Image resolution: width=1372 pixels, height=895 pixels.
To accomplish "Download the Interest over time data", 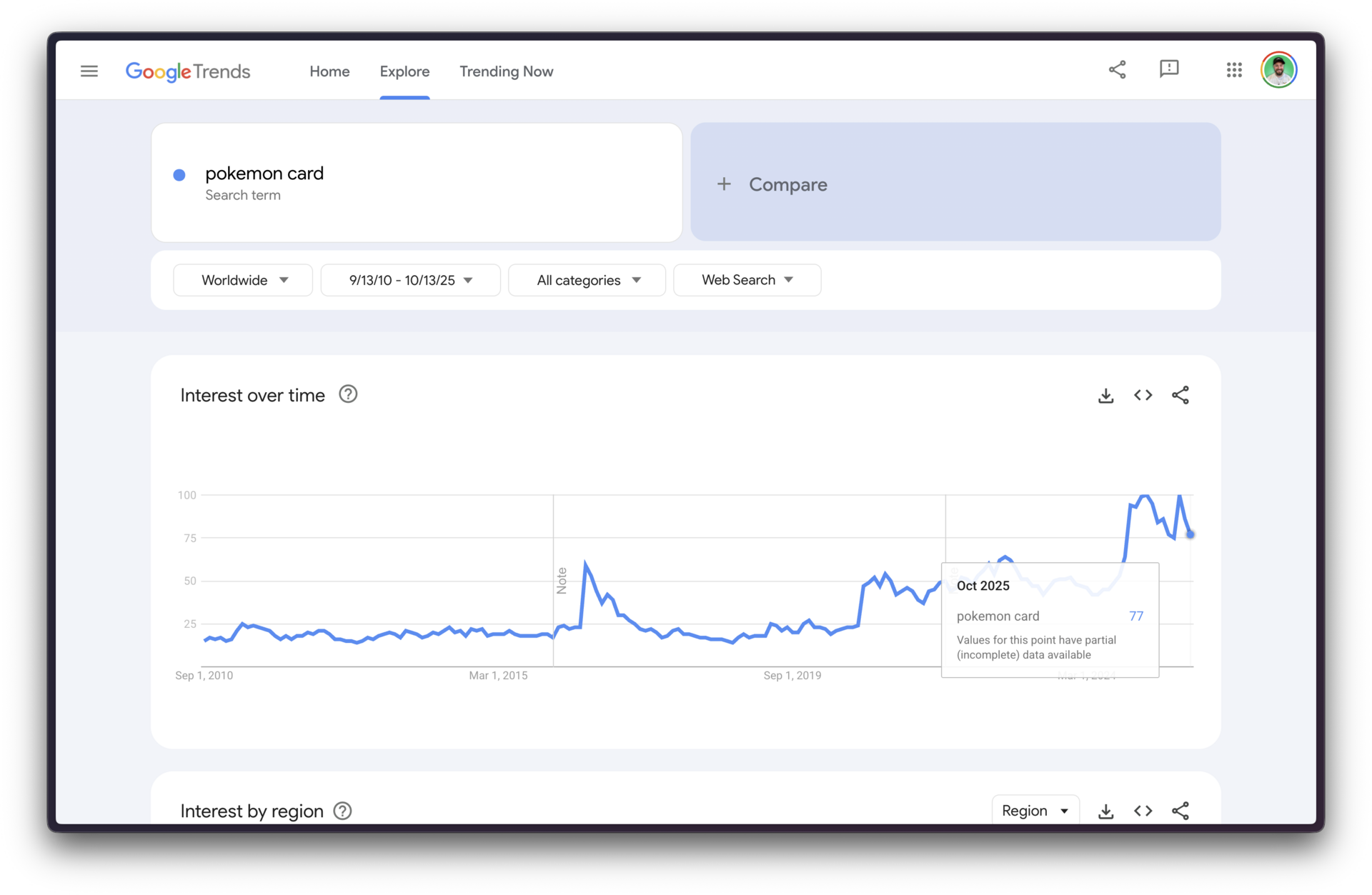I will tap(1105, 395).
